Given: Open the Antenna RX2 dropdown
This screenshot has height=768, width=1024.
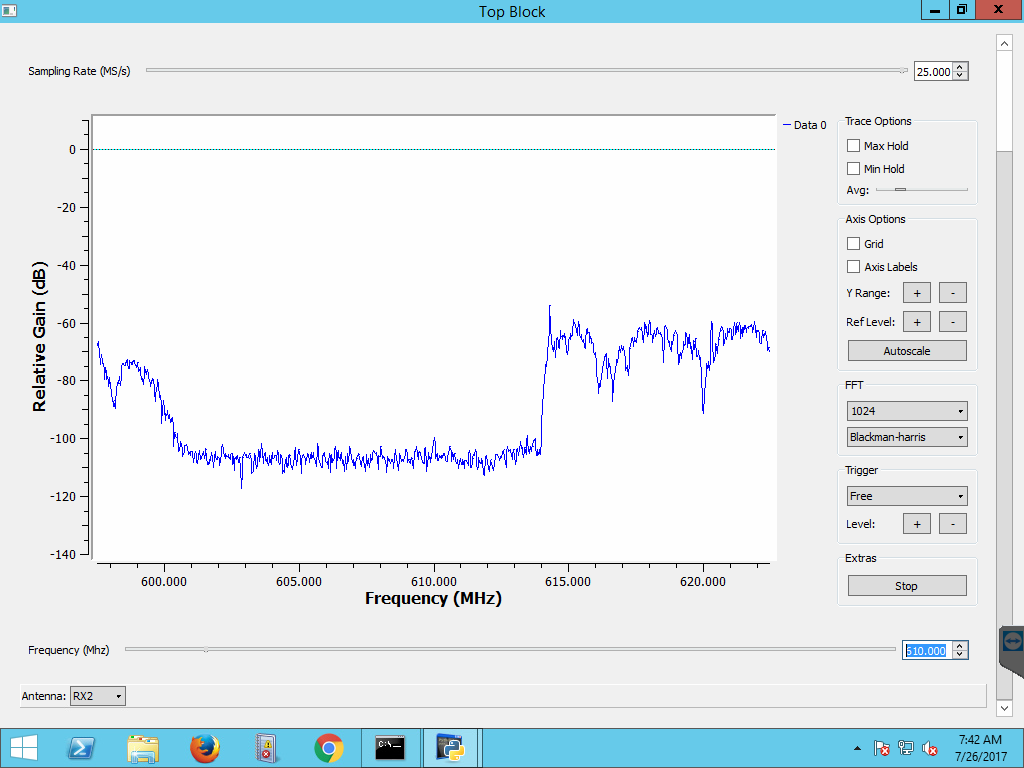Looking at the screenshot, I should tap(98, 696).
